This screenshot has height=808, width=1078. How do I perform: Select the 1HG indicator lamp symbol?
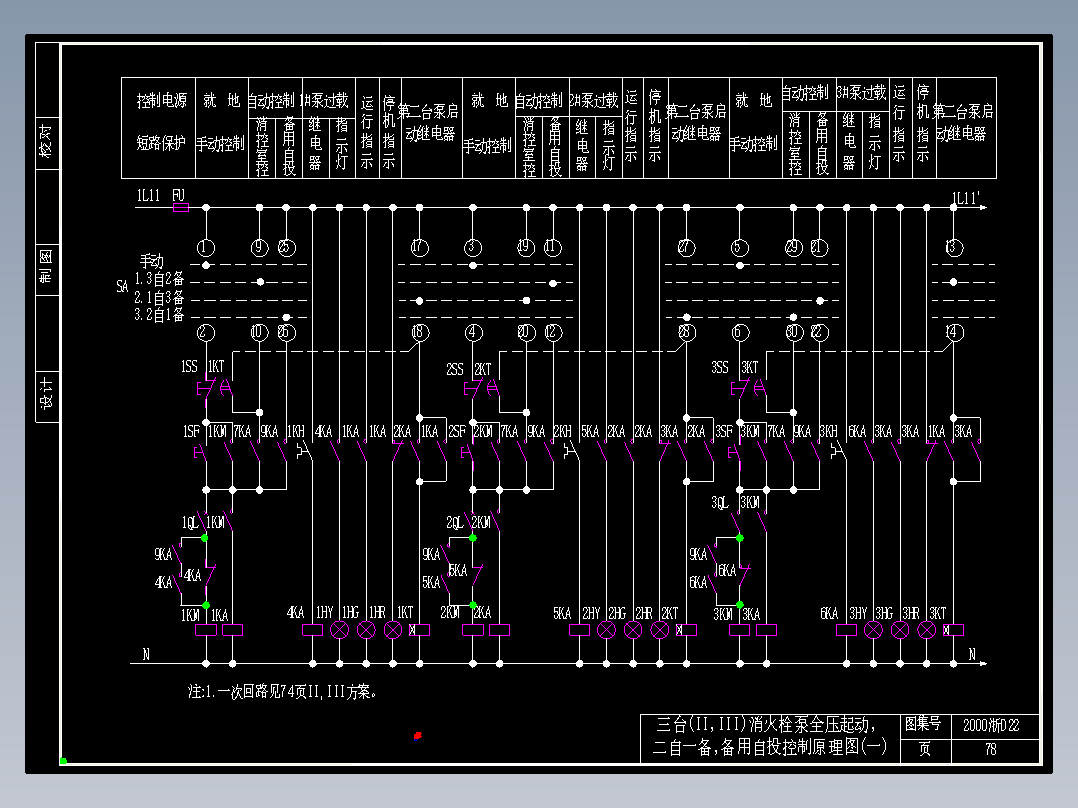366,630
